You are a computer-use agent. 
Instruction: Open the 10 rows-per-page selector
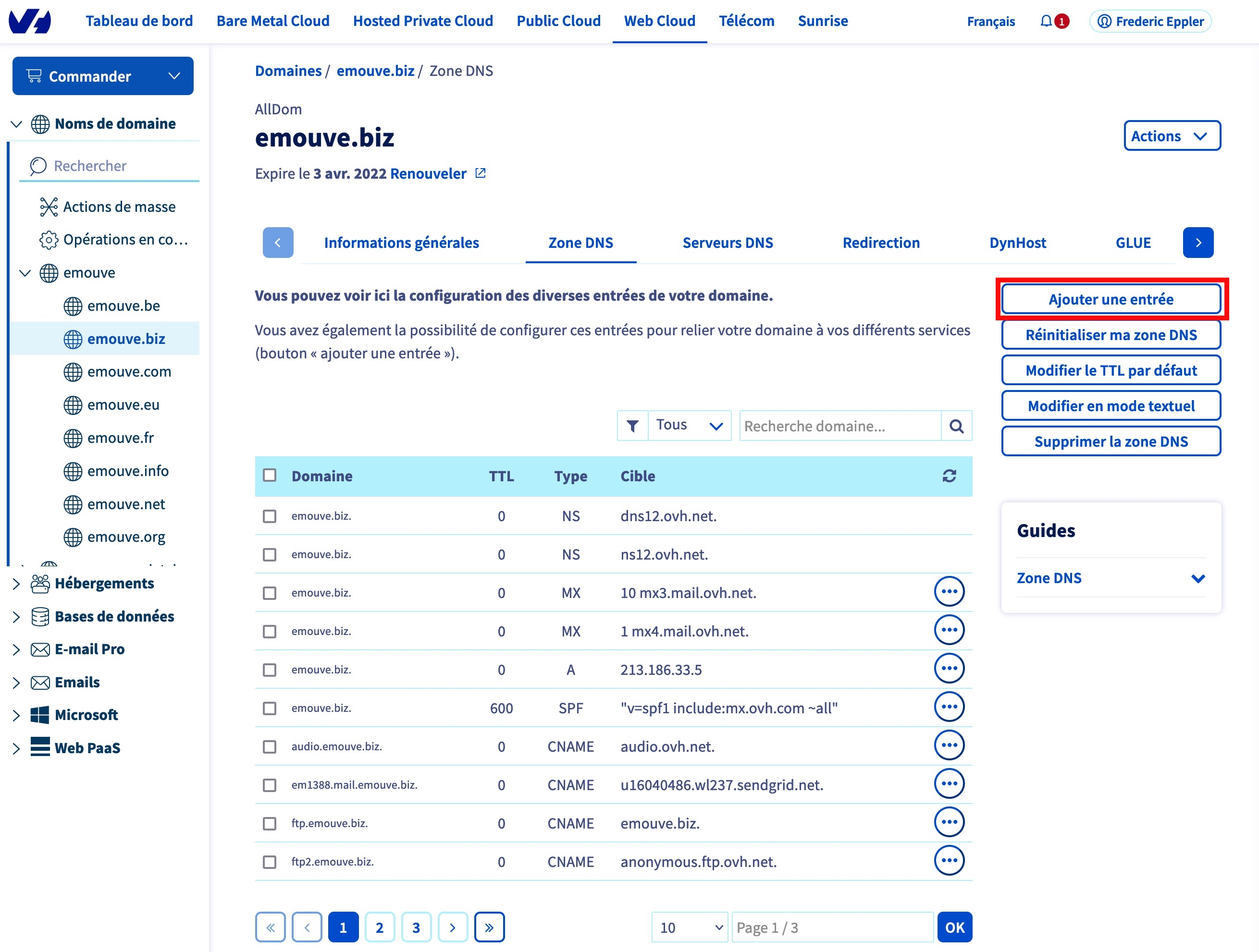tap(689, 928)
